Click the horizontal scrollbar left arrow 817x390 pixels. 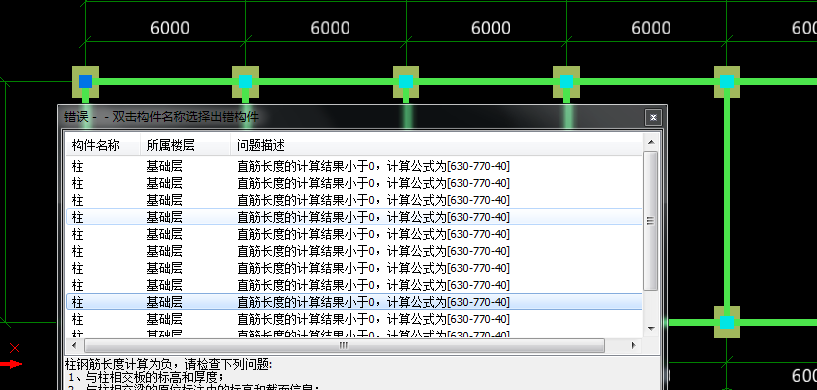pos(75,345)
